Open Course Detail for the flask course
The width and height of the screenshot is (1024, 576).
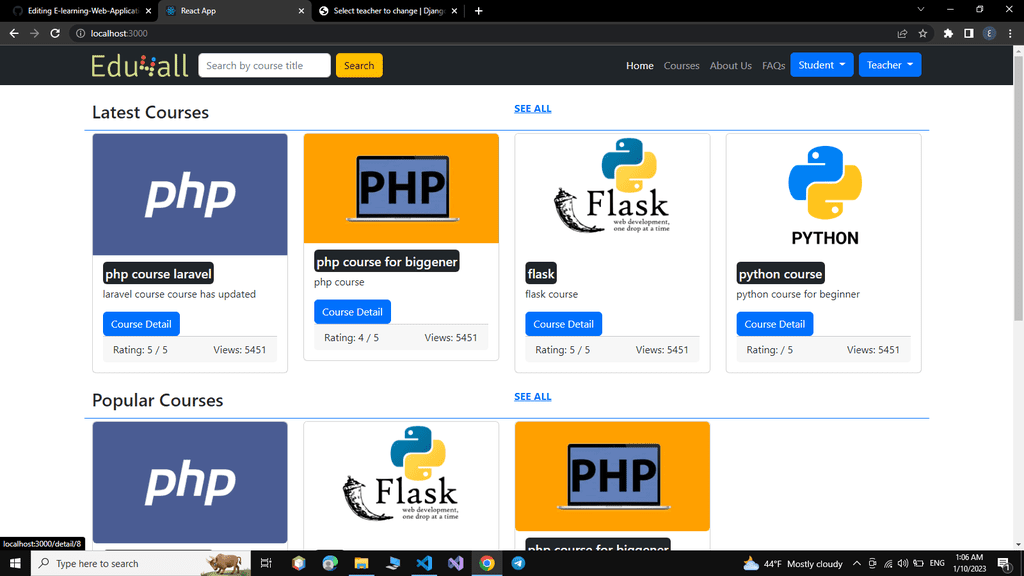pos(563,324)
